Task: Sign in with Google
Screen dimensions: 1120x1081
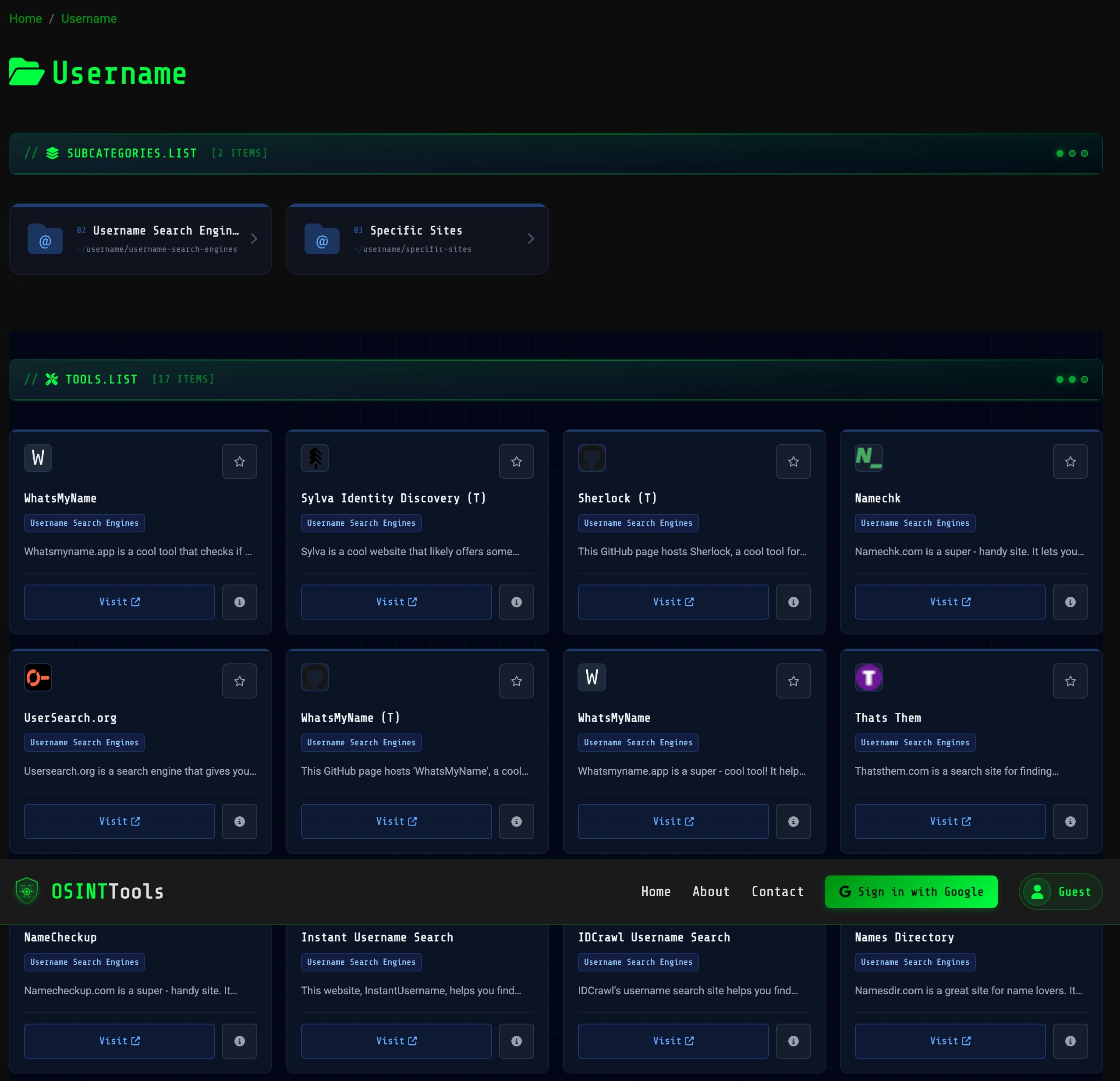Action: [x=911, y=891]
